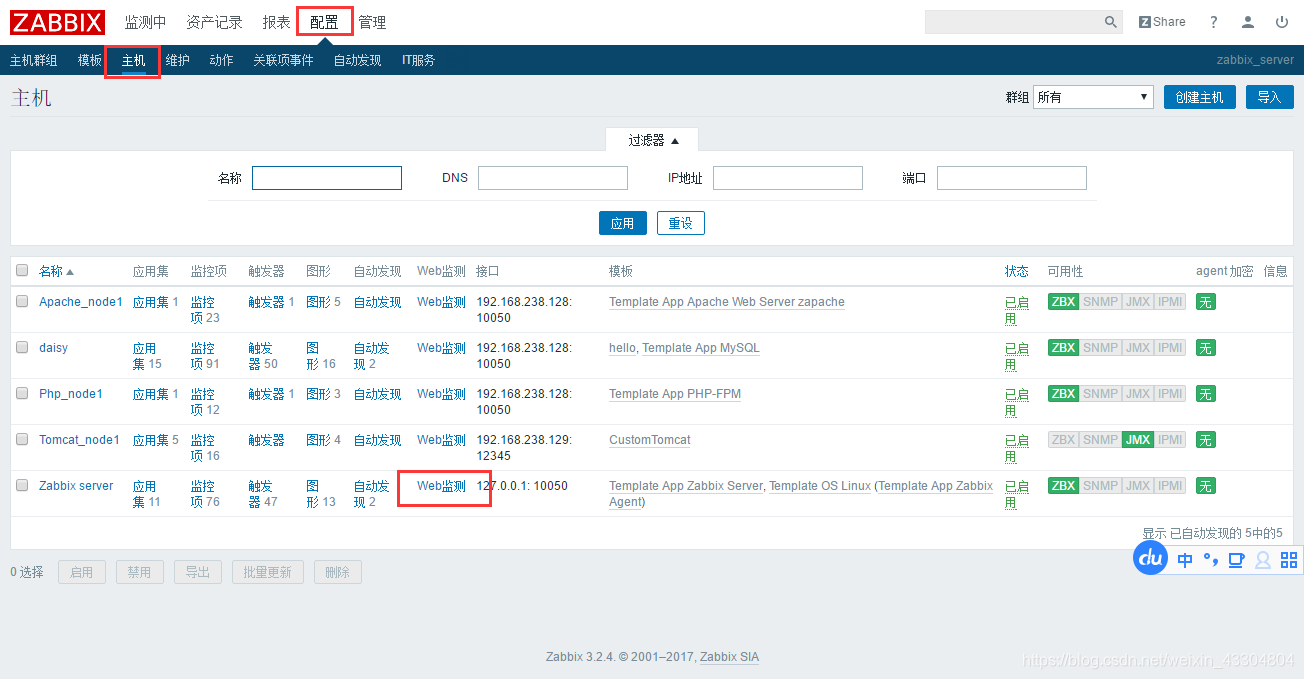The image size is (1304, 679).
Task: Check the daisy row checkbox
Action: [x=22, y=347]
